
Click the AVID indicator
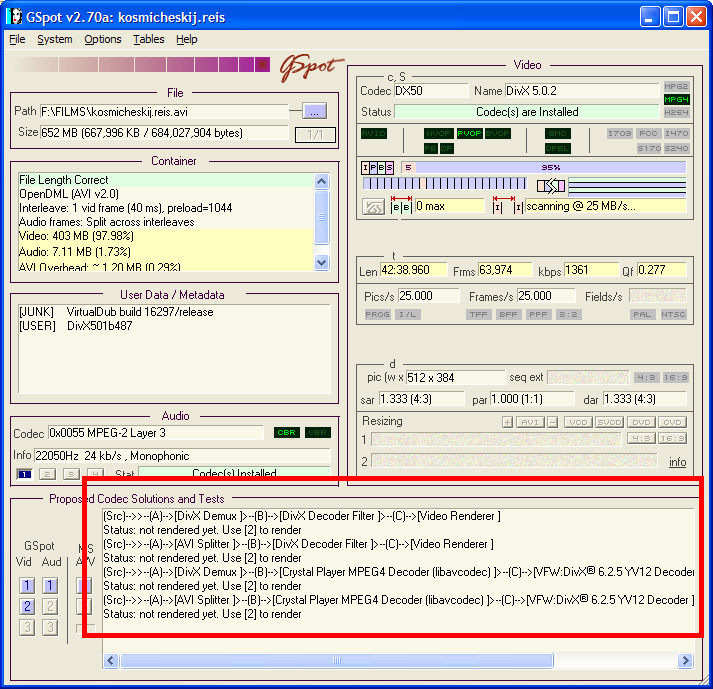coord(374,133)
